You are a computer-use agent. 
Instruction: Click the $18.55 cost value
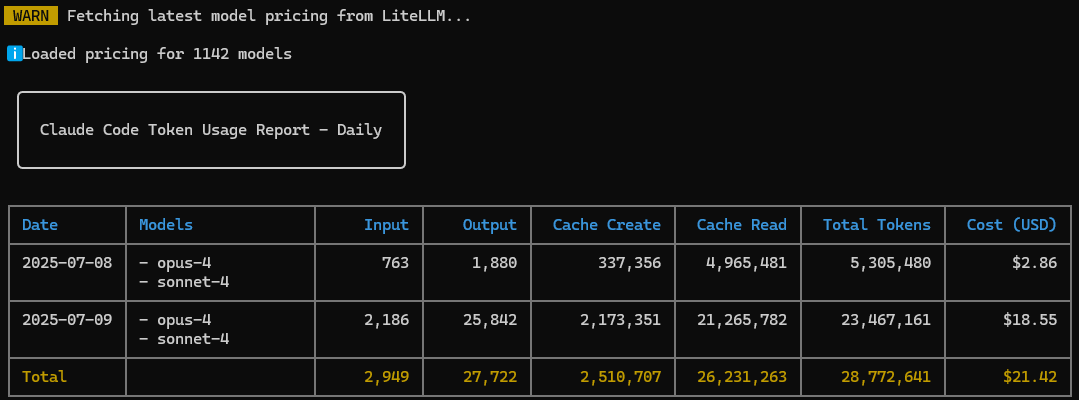pyautogui.click(x=1029, y=319)
